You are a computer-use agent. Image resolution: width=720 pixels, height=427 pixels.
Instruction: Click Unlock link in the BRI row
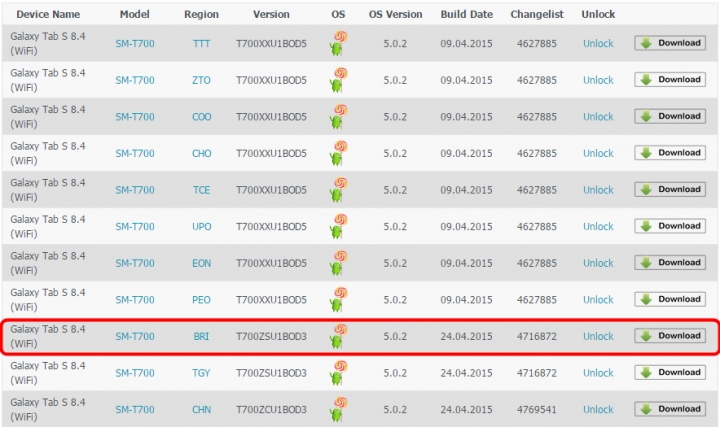tap(598, 337)
